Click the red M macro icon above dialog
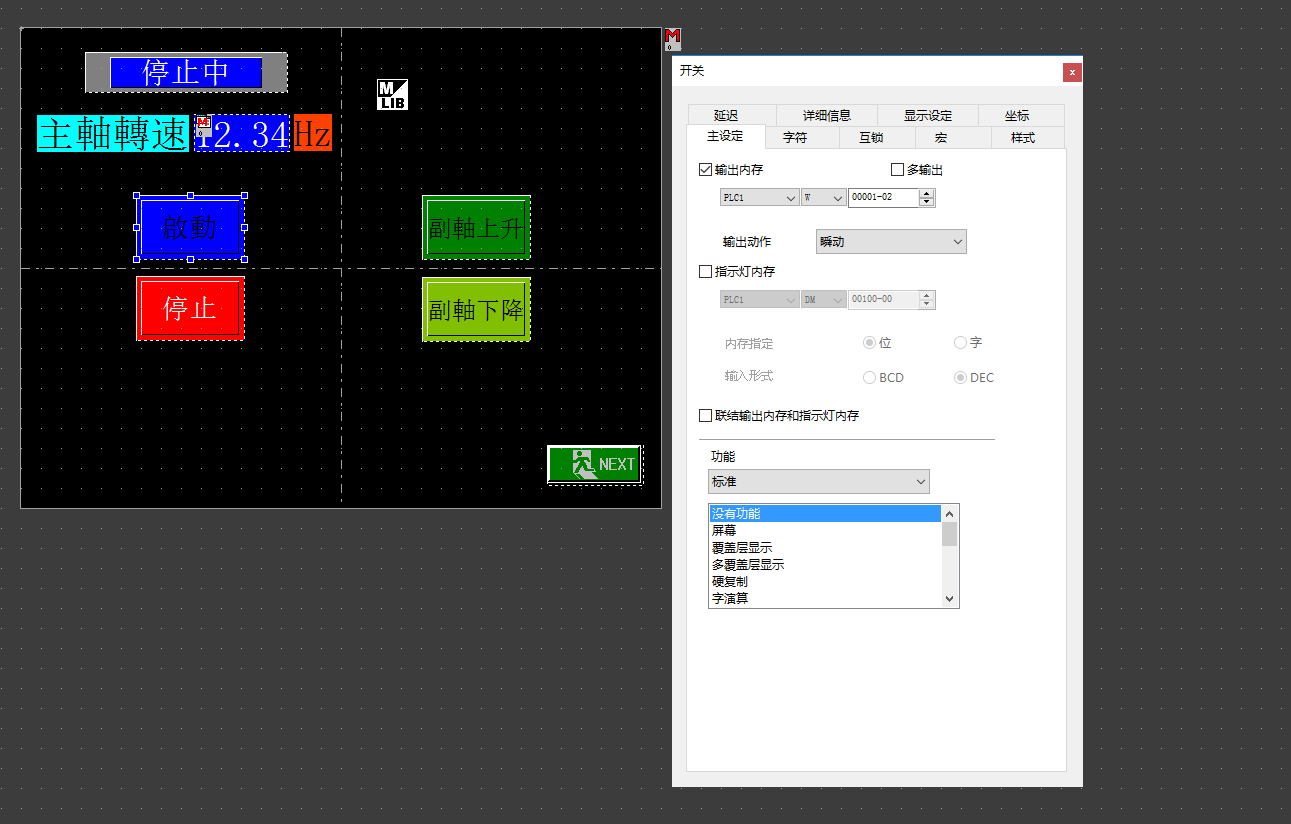The height and width of the screenshot is (824, 1291). [x=672, y=38]
